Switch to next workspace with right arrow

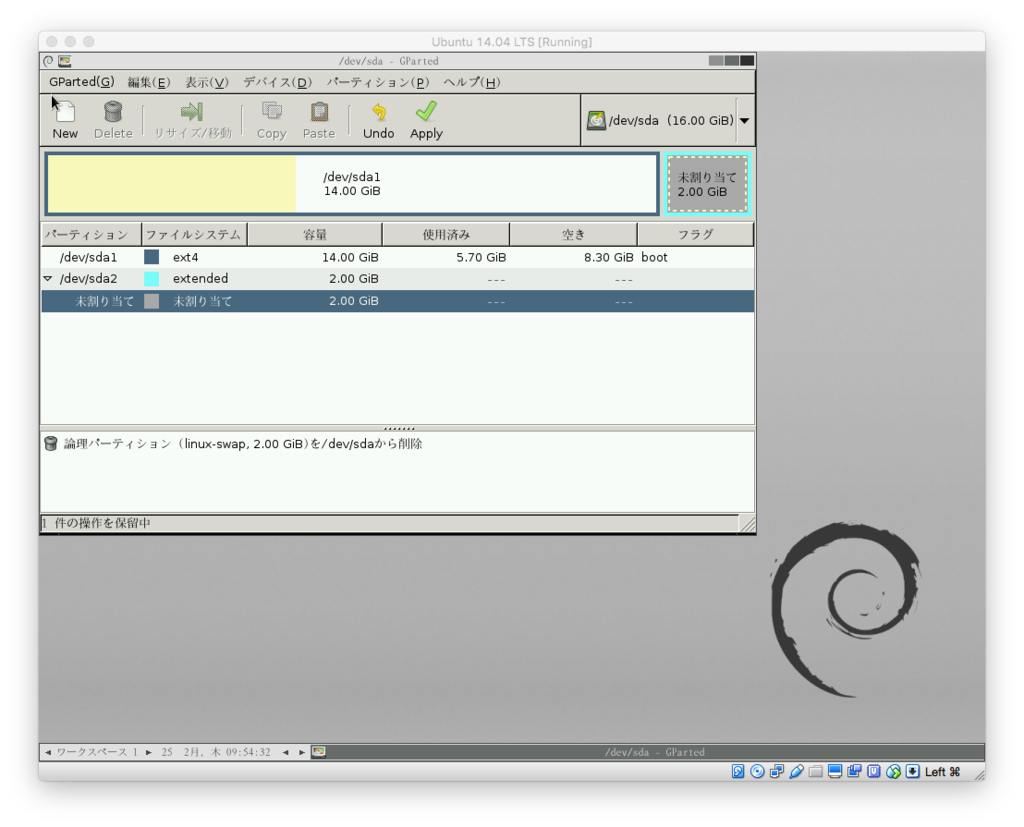pyautogui.click(x=149, y=753)
